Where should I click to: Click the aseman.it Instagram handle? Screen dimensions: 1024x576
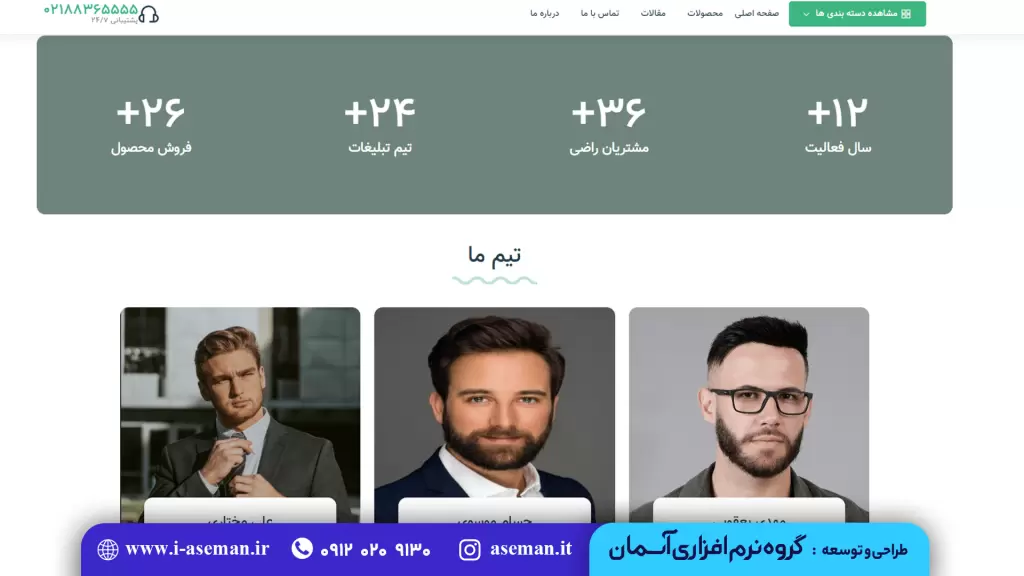pos(530,549)
